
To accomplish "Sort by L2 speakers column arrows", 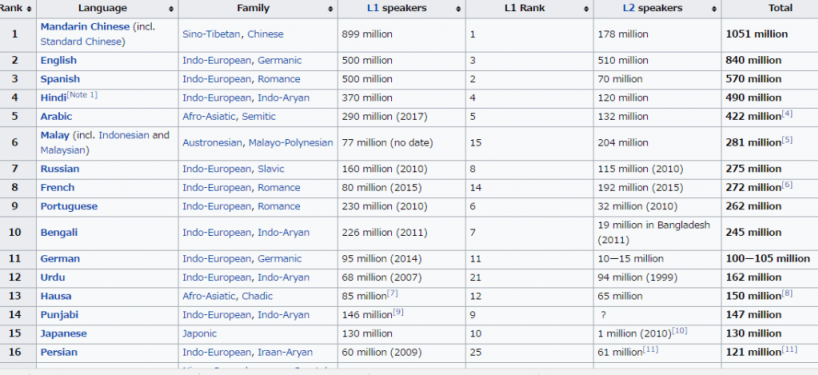I will (x=714, y=9).
